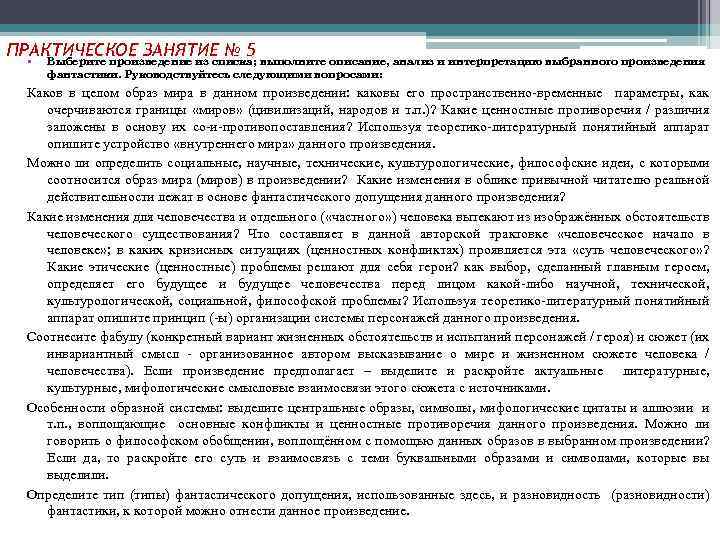Click line 'действительности лежат в основе фантастического'
This screenshot has width=720, height=540.
coord(306,197)
